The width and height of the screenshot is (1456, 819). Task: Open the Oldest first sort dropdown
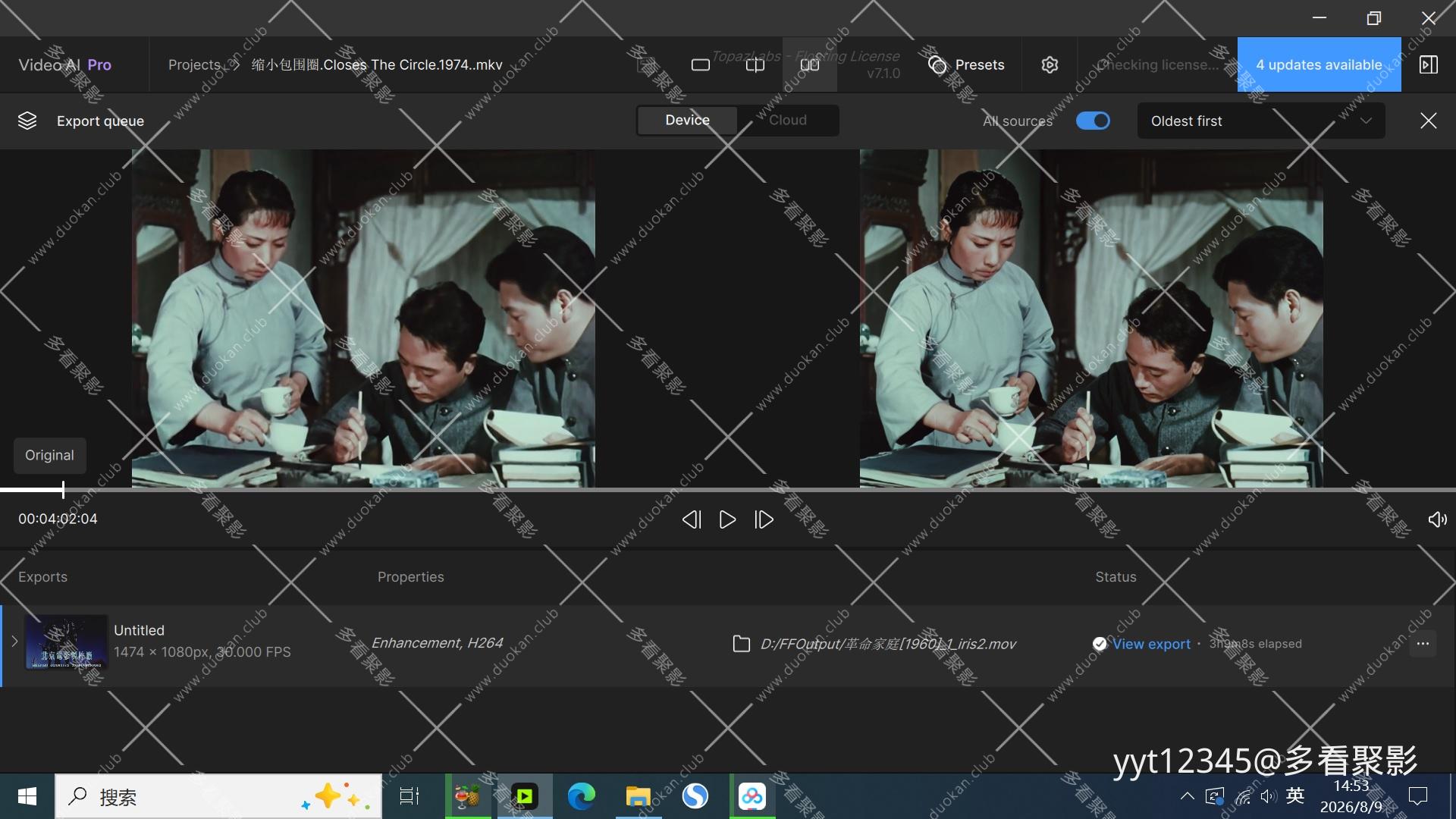[1261, 121]
